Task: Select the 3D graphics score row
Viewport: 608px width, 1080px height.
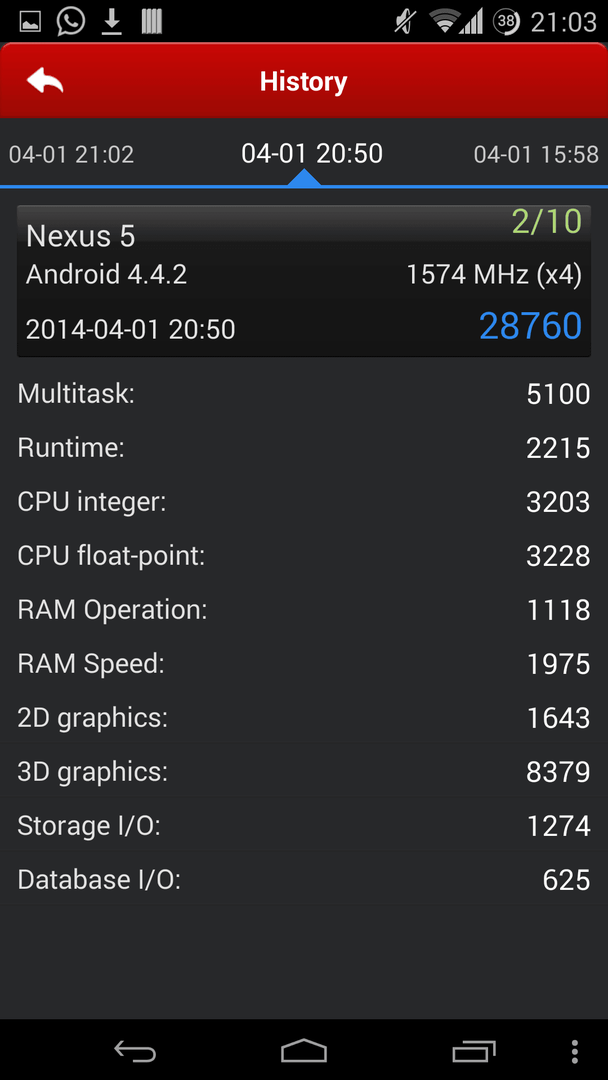Action: point(304,772)
